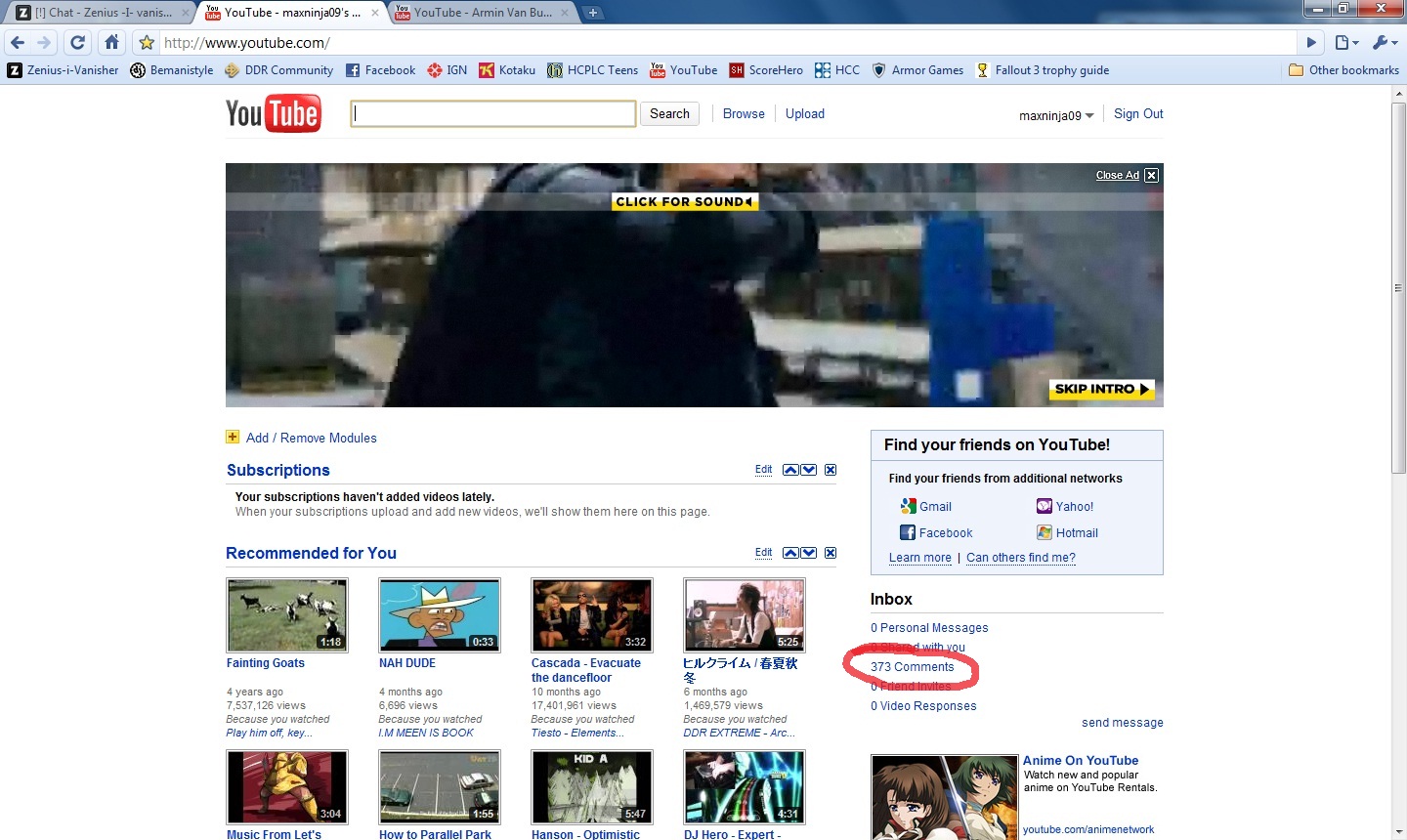This screenshot has width=1407, height=840.
Task: Open the page menu icon
Action: click(x=1346, y=42)
